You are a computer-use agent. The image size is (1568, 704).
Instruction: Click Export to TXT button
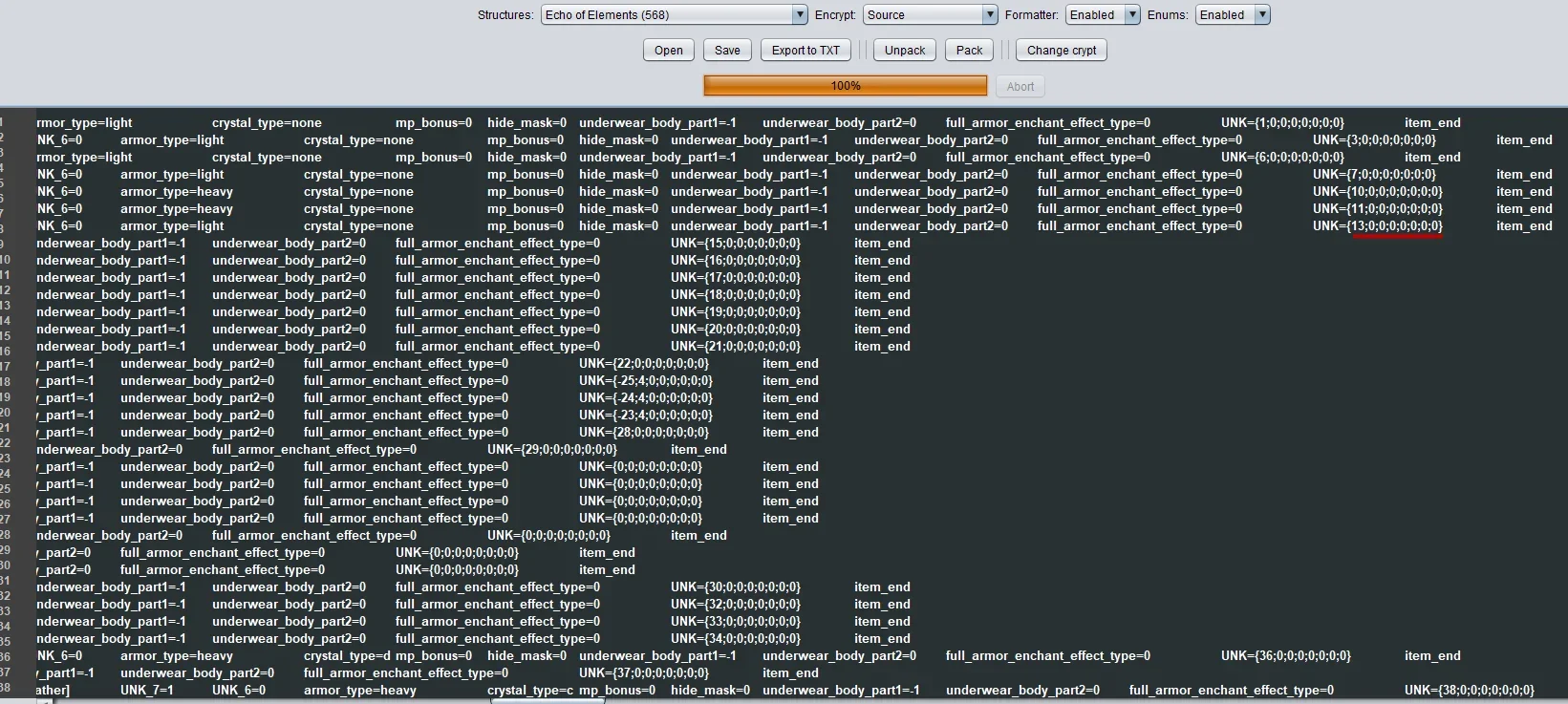click(805, 51)
